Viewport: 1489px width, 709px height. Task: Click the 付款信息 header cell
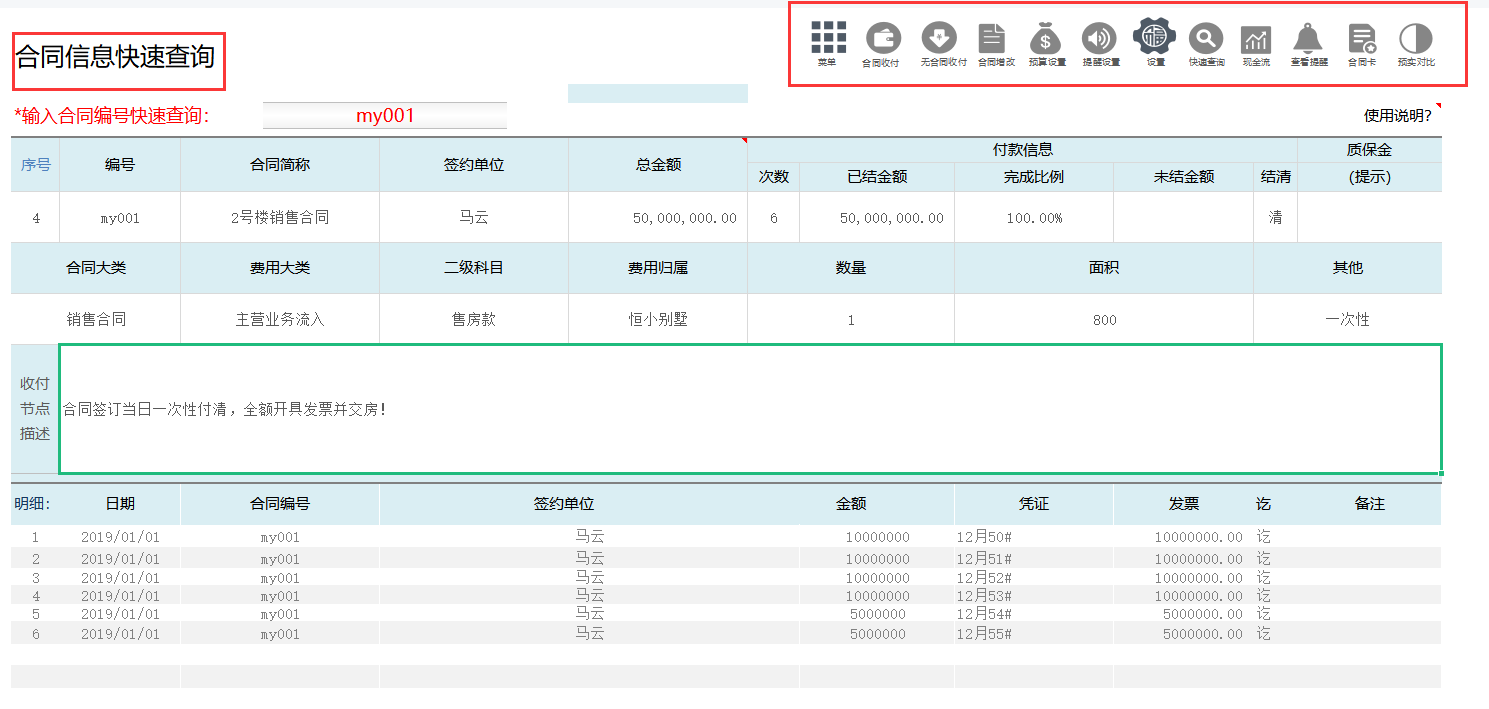[x=1022, y=150]
